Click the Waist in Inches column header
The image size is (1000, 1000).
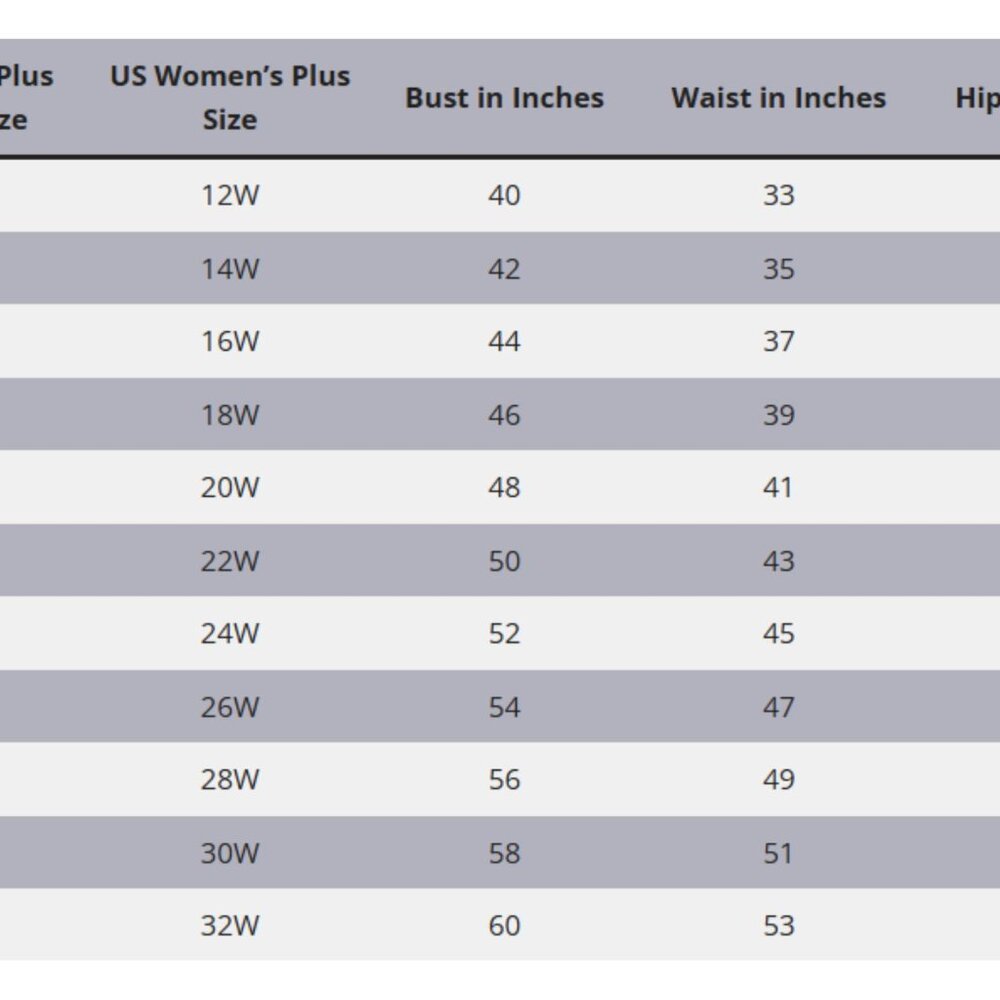tap(778, 98)
